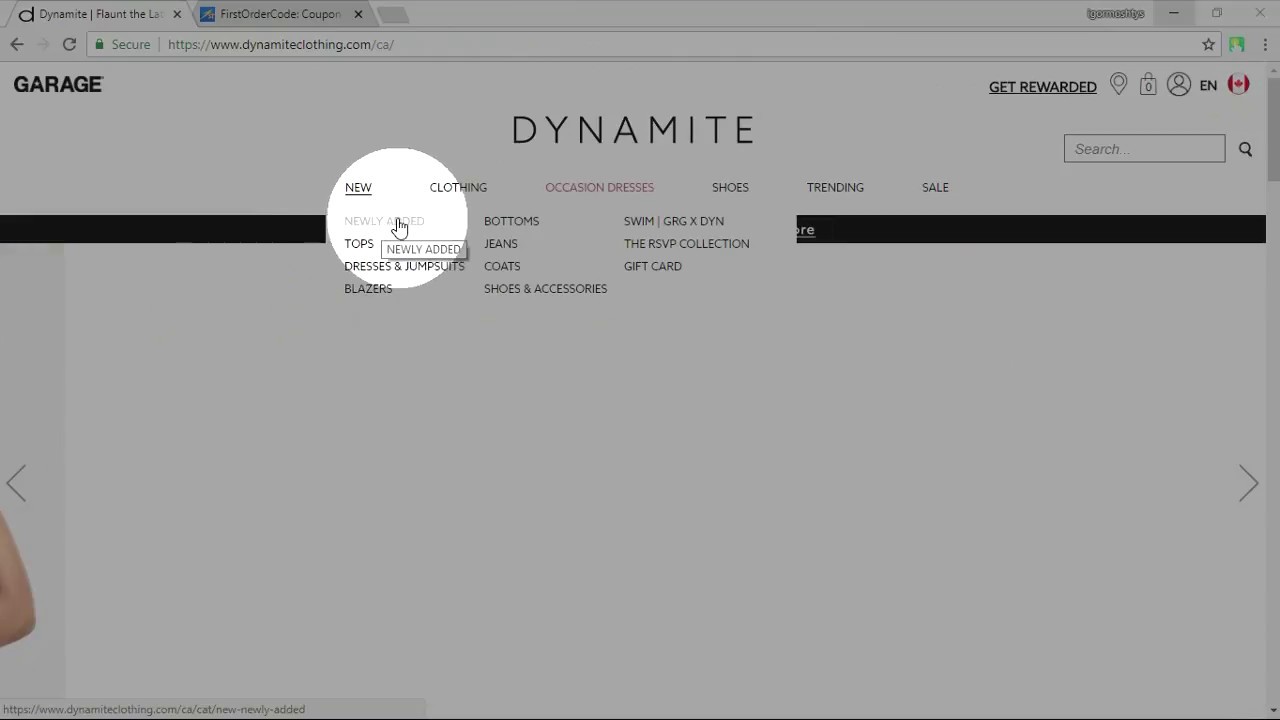Screen dimensions: 1280x720
Task: Open the OCCASION DRESSES menu
Action: (x=599, y=187)
